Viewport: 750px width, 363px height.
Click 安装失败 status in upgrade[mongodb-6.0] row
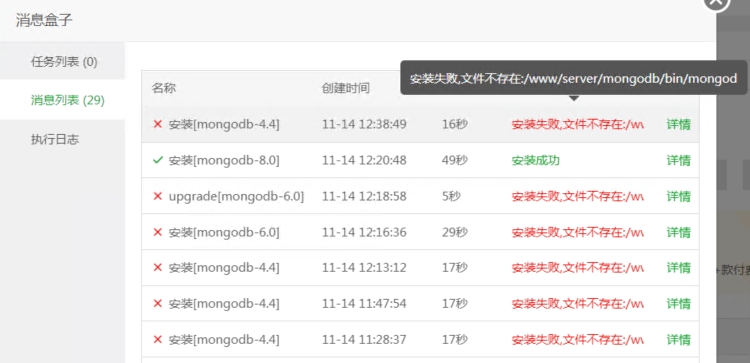(577, 196)
